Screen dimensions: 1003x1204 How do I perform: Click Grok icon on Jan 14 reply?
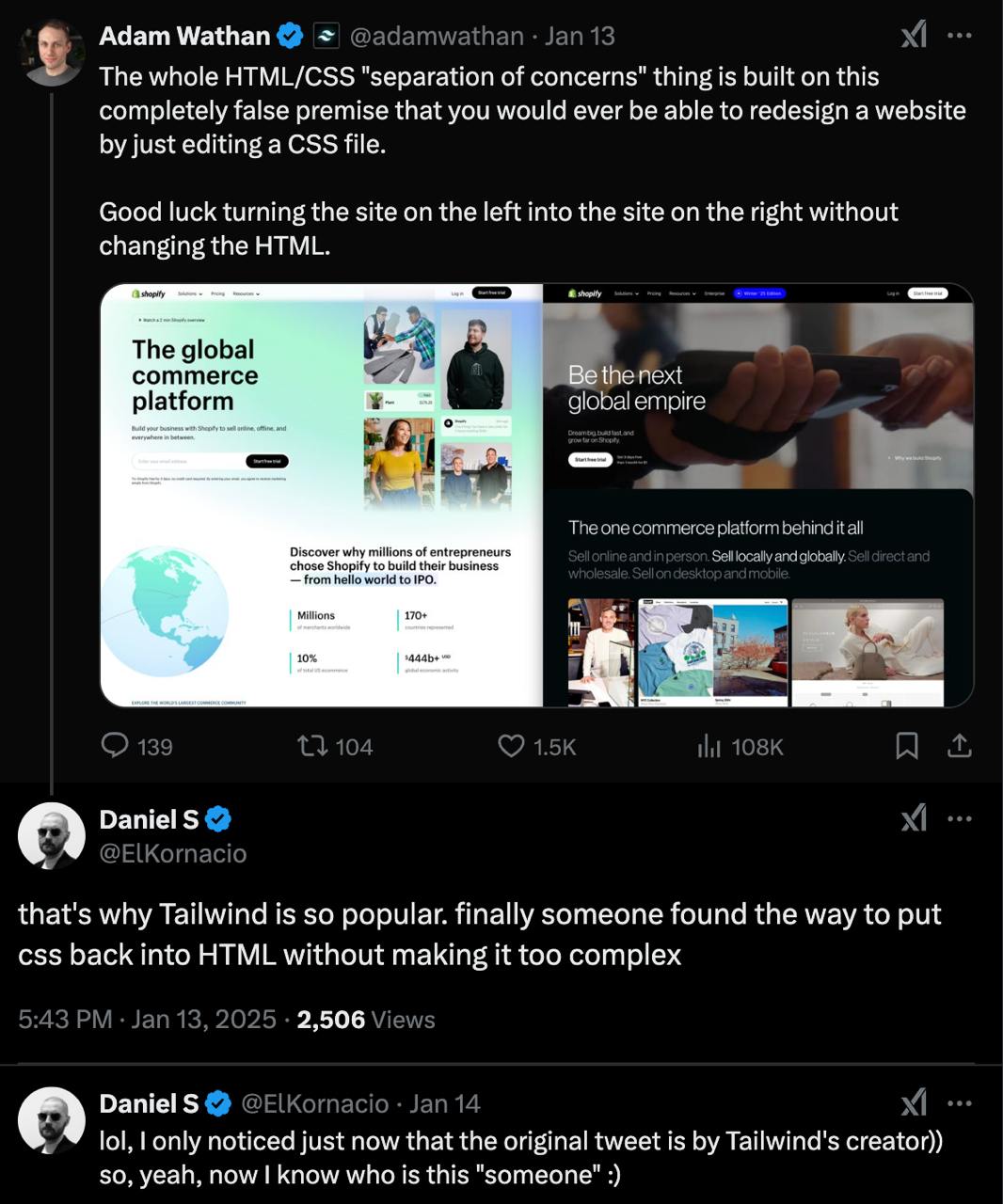(914, 1102)
